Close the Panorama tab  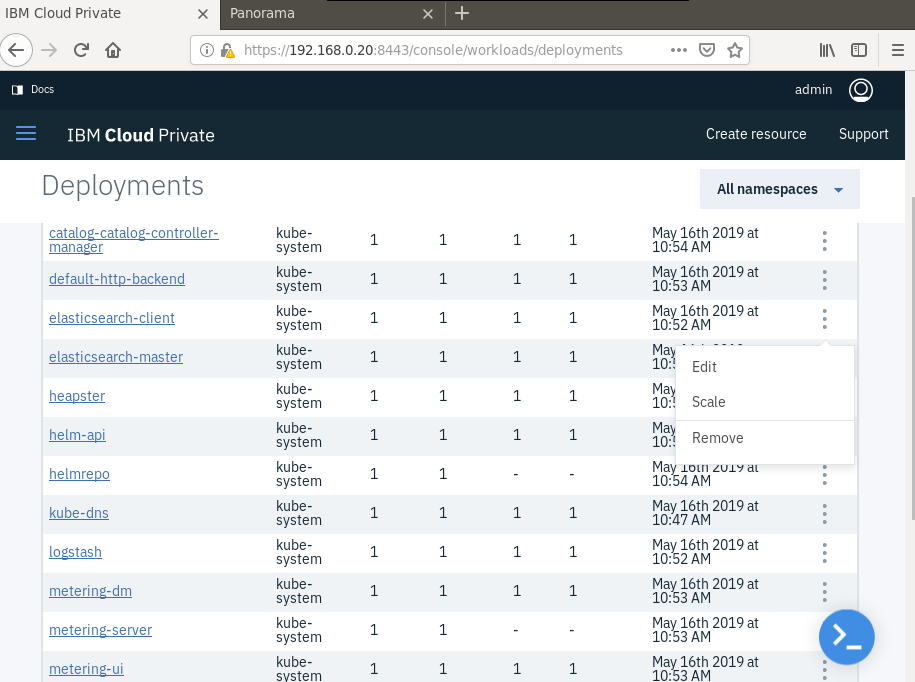(428, 13)
